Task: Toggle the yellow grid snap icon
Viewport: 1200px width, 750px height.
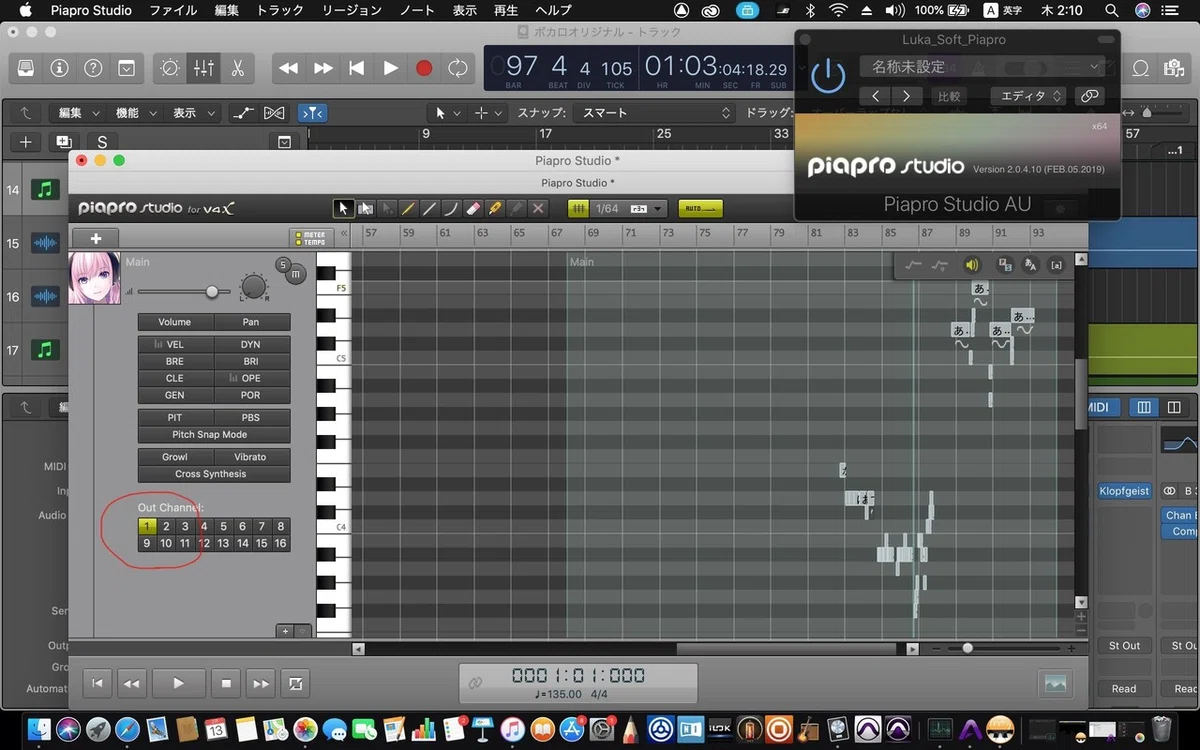Action: coord(578,208)
